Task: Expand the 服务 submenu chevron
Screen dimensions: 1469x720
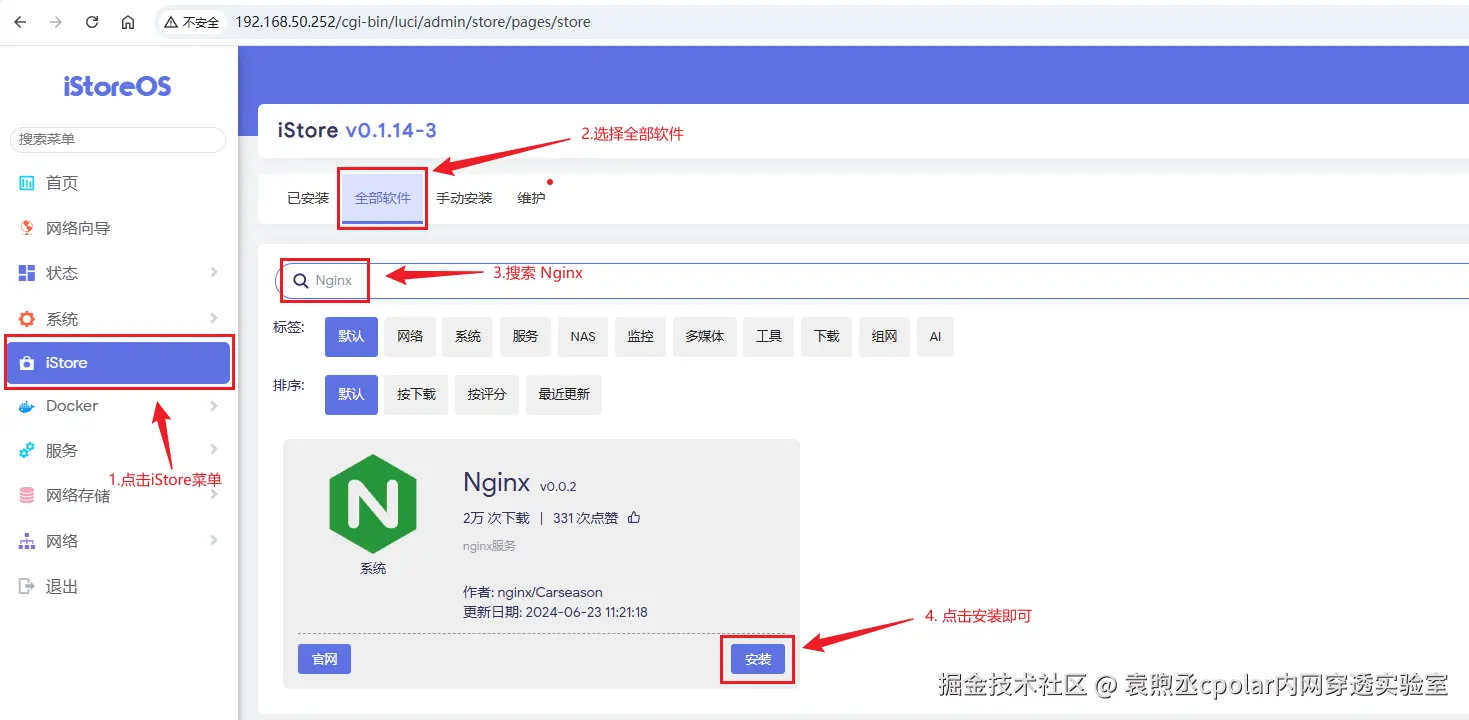Action: point(214,451)
